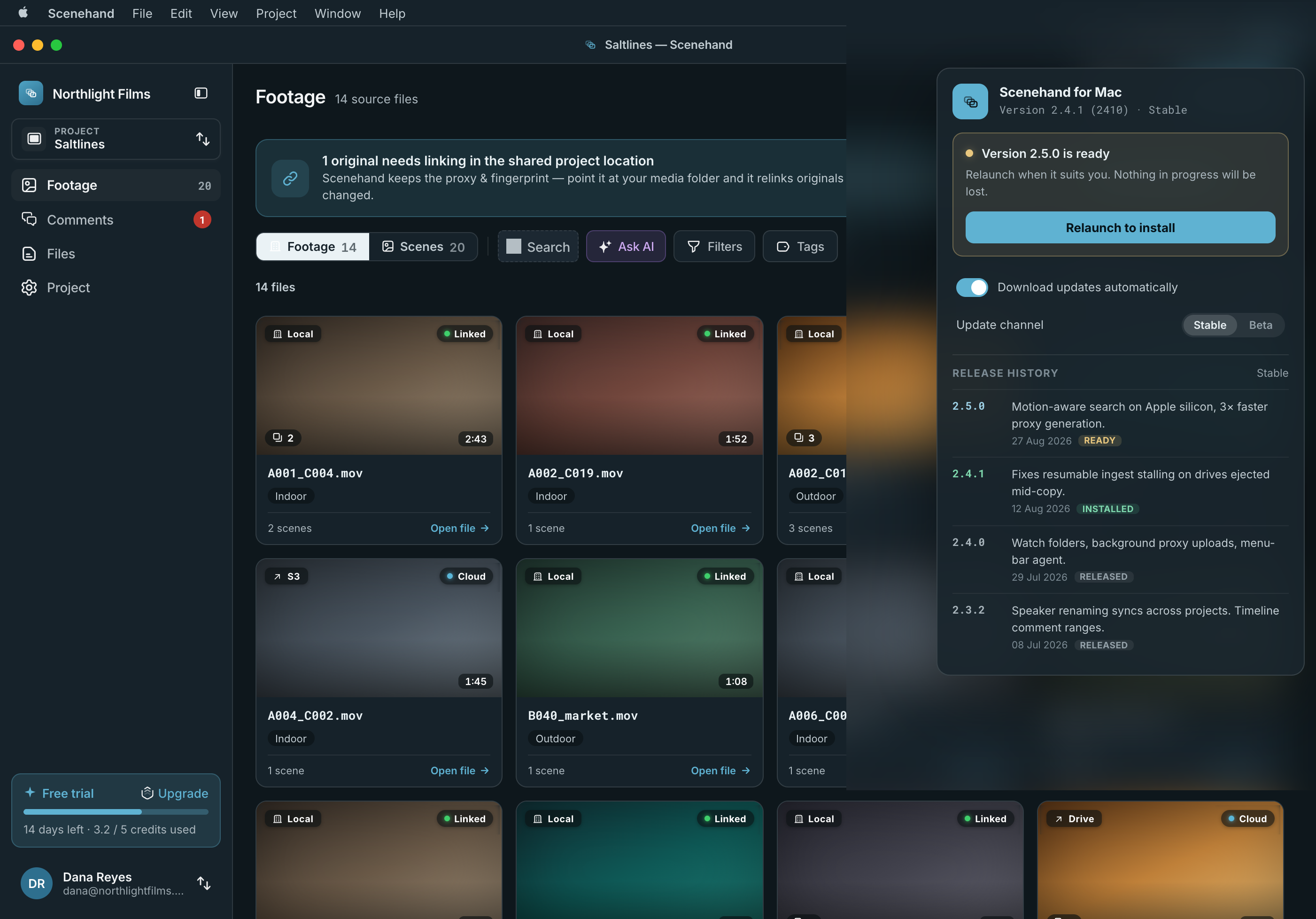Click the comment count icon on A001_C004.mov

283,438
